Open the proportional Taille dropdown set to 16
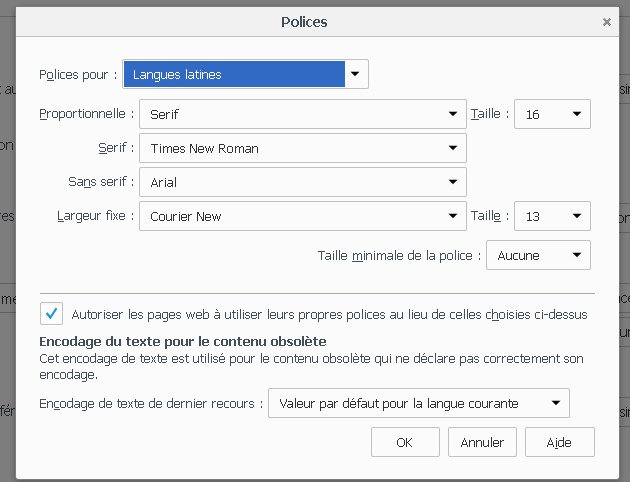This screenshot has width=630, height=482. click(x=552, y=115)
